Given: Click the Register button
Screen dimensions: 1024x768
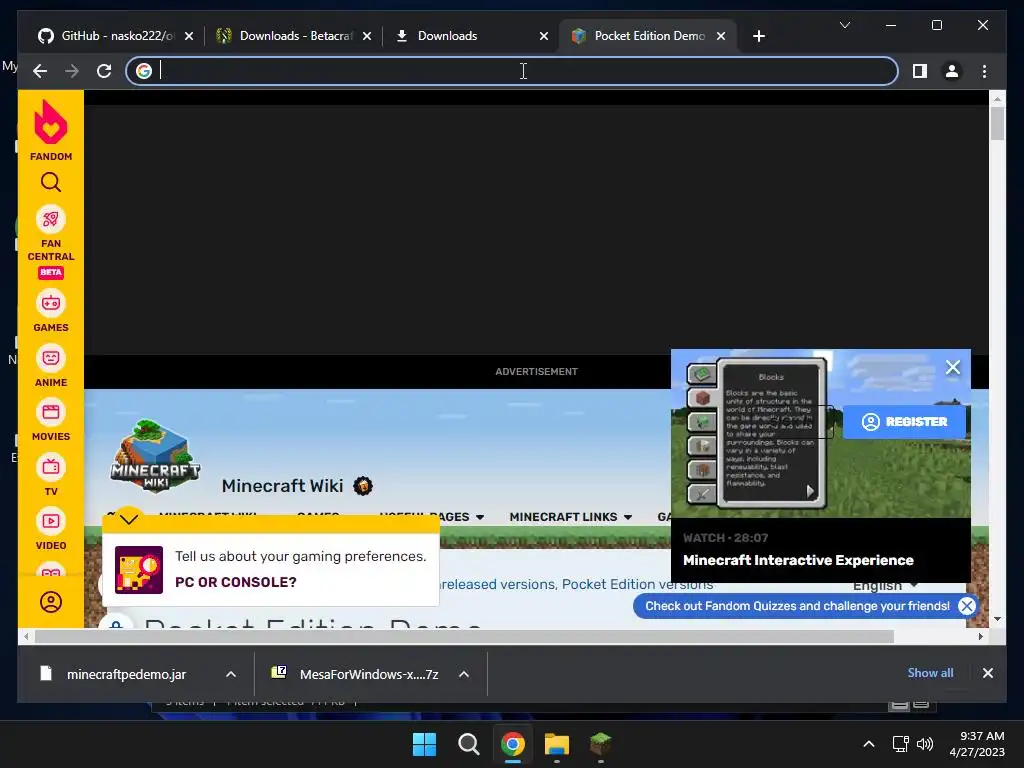Looking at the screenshot, I should click(904, 422).
